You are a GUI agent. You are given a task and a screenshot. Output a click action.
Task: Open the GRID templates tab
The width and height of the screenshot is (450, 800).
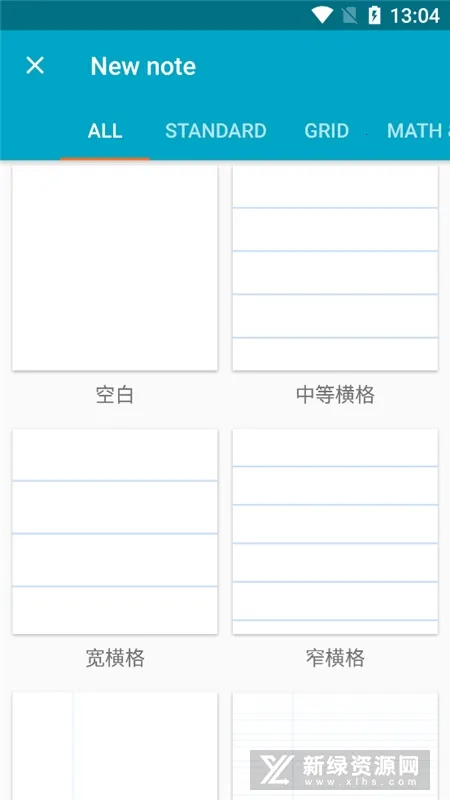click(x=327, y=131)
